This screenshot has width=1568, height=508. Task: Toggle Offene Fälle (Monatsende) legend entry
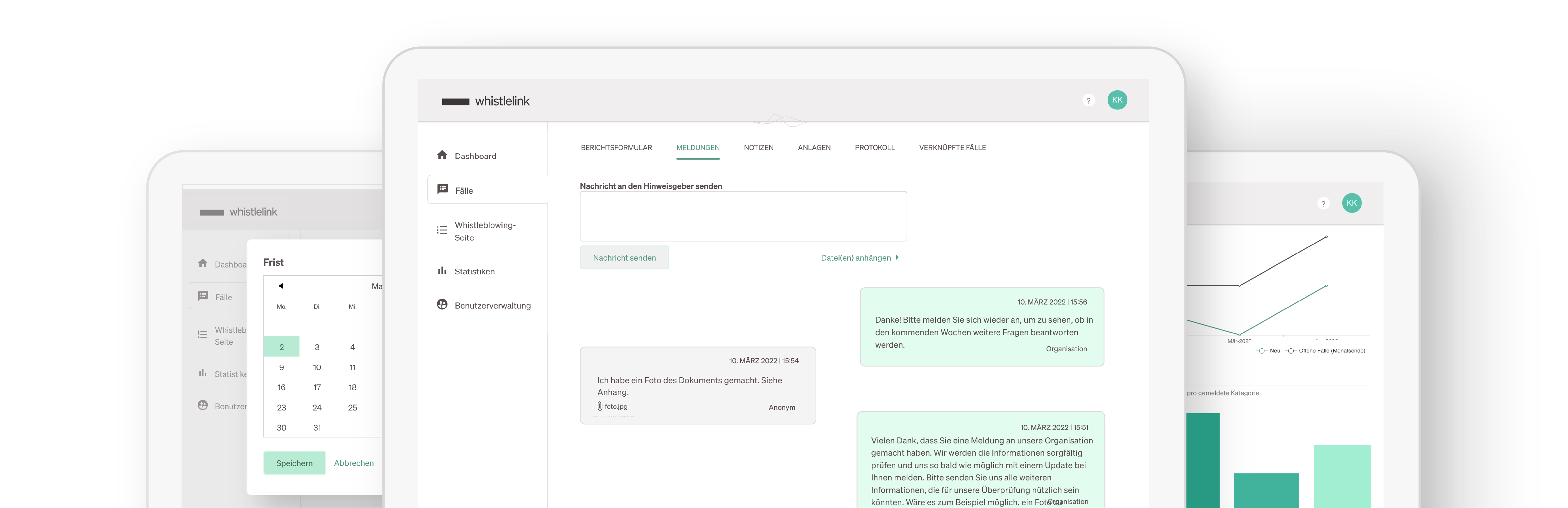click(x=1325, y=351)
